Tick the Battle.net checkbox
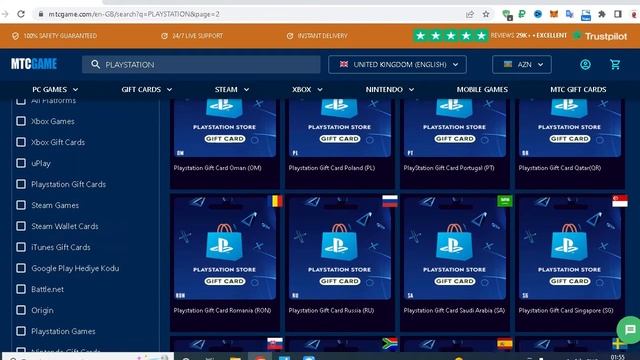Screen dimensions: 640x360 tap(21, 289)
